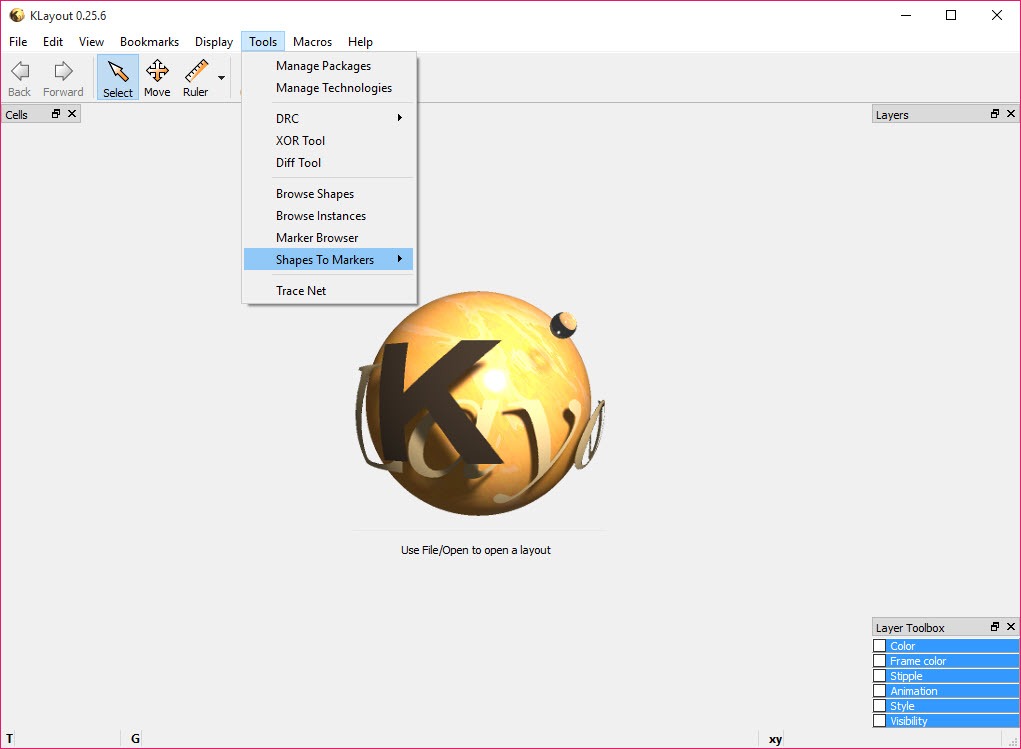Tick the Visibility checkbox
Image resolution: width=1021 pixels, height=749 pixels.
880,720
